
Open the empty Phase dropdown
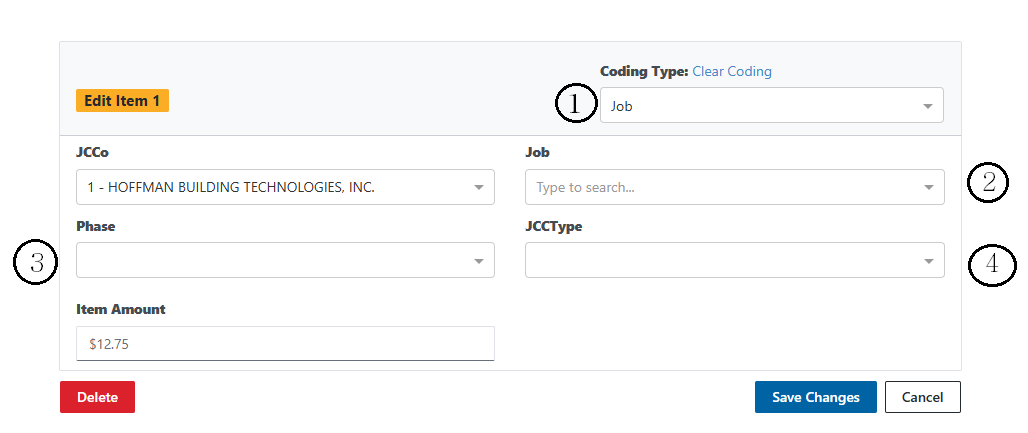point(270,260)
